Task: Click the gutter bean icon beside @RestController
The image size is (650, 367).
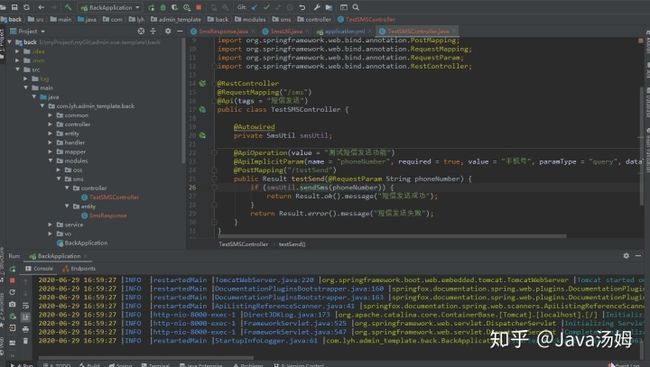Action: [x=202, y=83]
